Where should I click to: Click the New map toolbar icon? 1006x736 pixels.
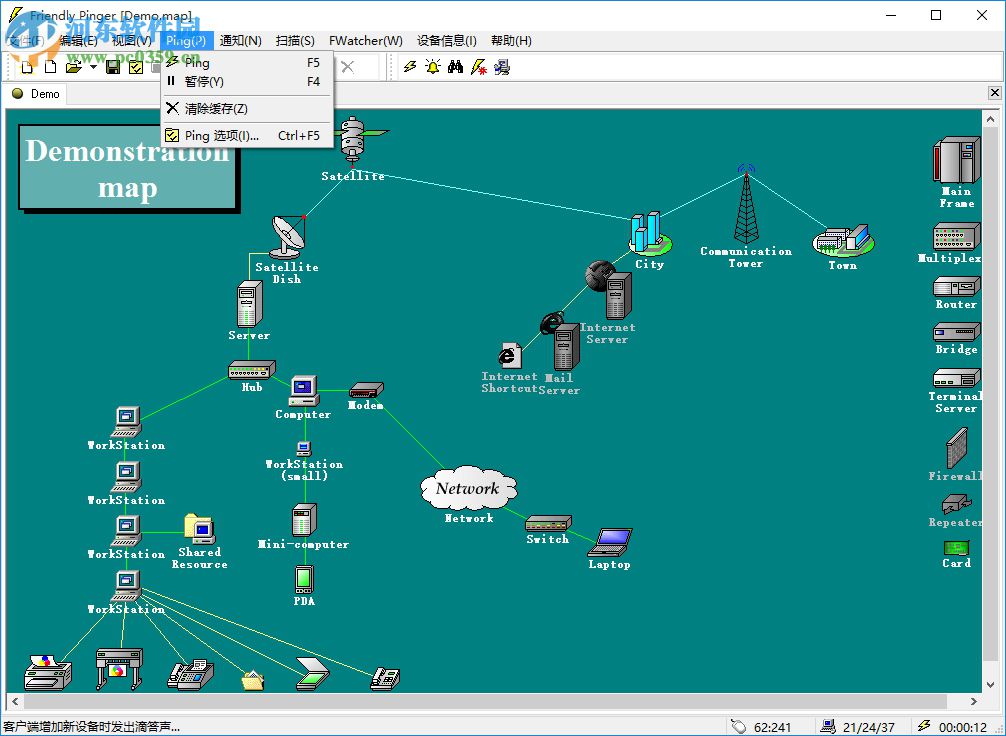pos(27,67)
